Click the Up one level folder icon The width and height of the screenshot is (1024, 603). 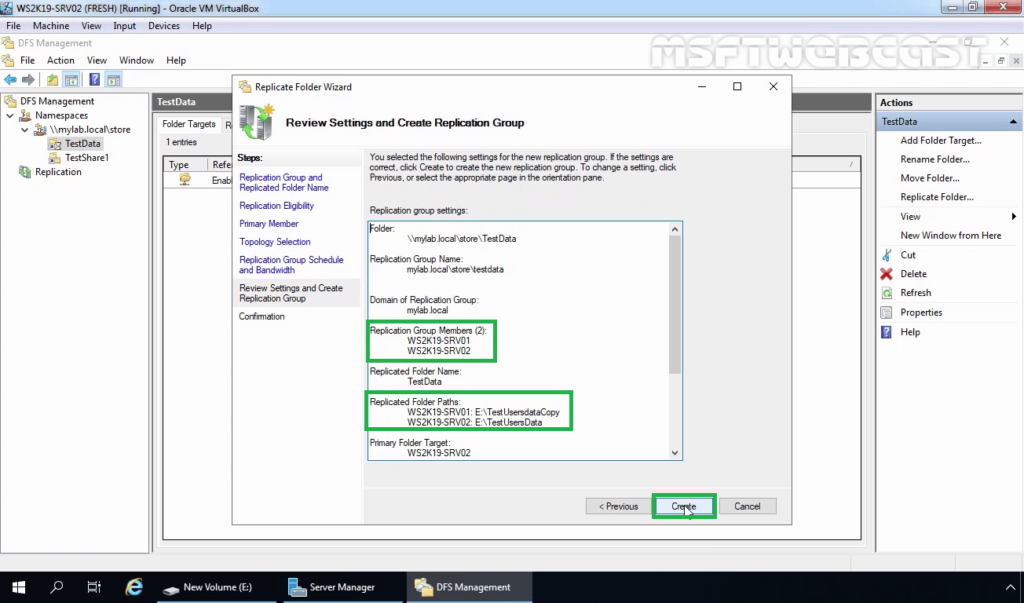(52, 80)
